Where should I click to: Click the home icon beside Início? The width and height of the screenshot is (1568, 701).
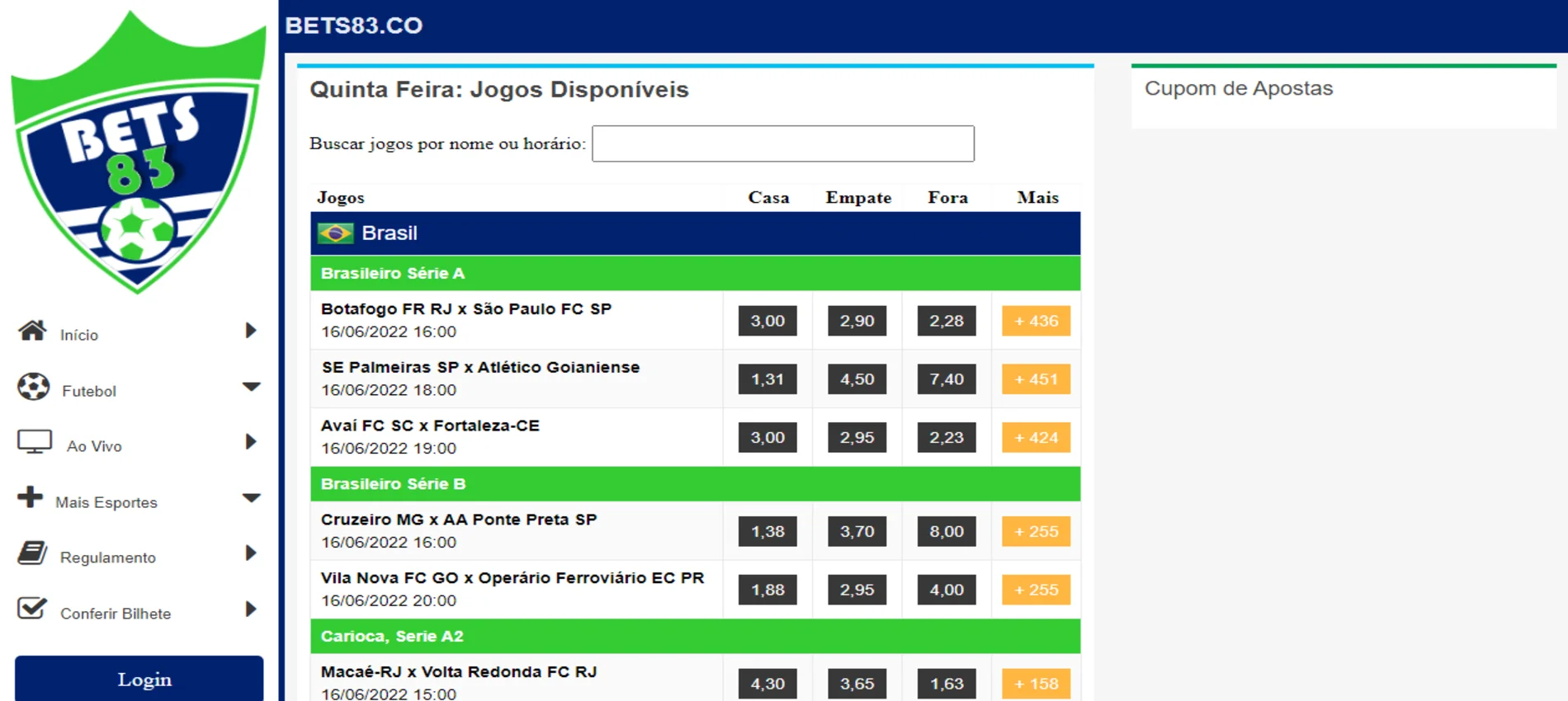(x=33, y=331)
